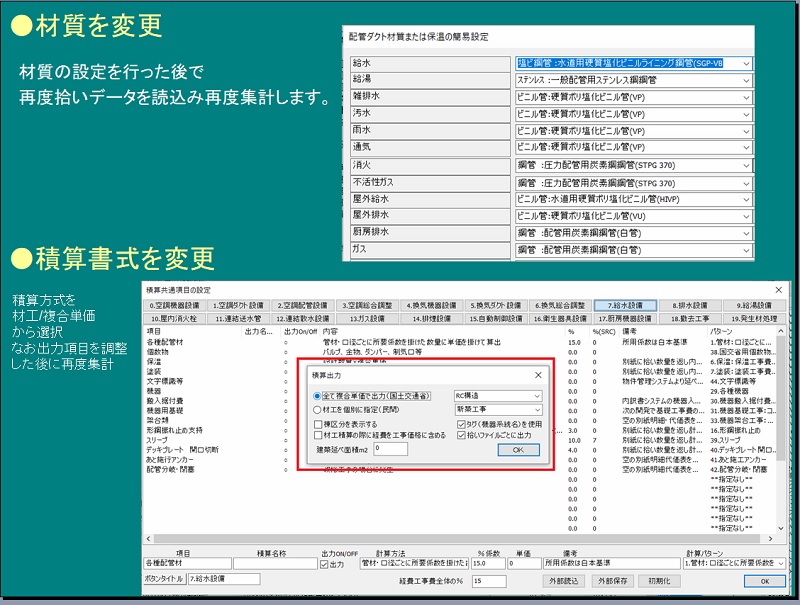This screenshot has width=800, height=605.
Task: Select the 配管分岐・閉塞 row in the list
Action: [459, 469]
